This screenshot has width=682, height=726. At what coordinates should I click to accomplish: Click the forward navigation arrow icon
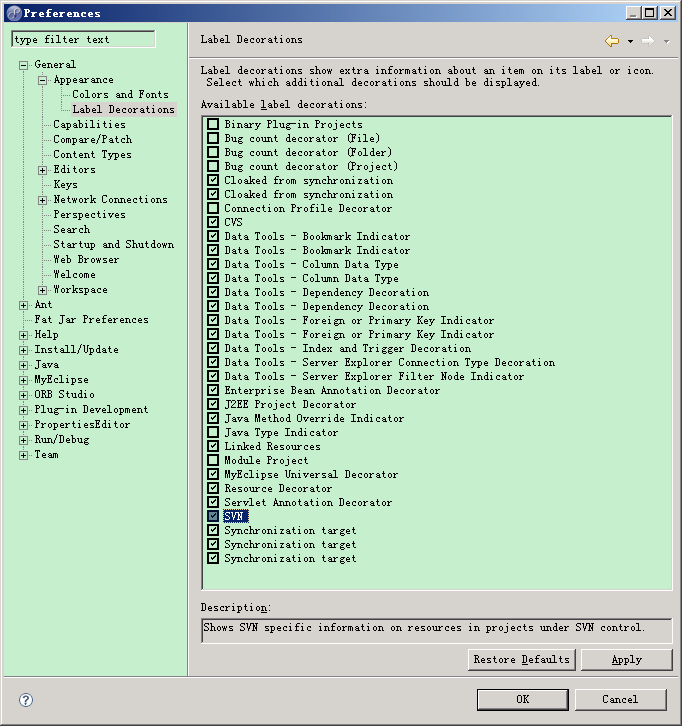648,41
